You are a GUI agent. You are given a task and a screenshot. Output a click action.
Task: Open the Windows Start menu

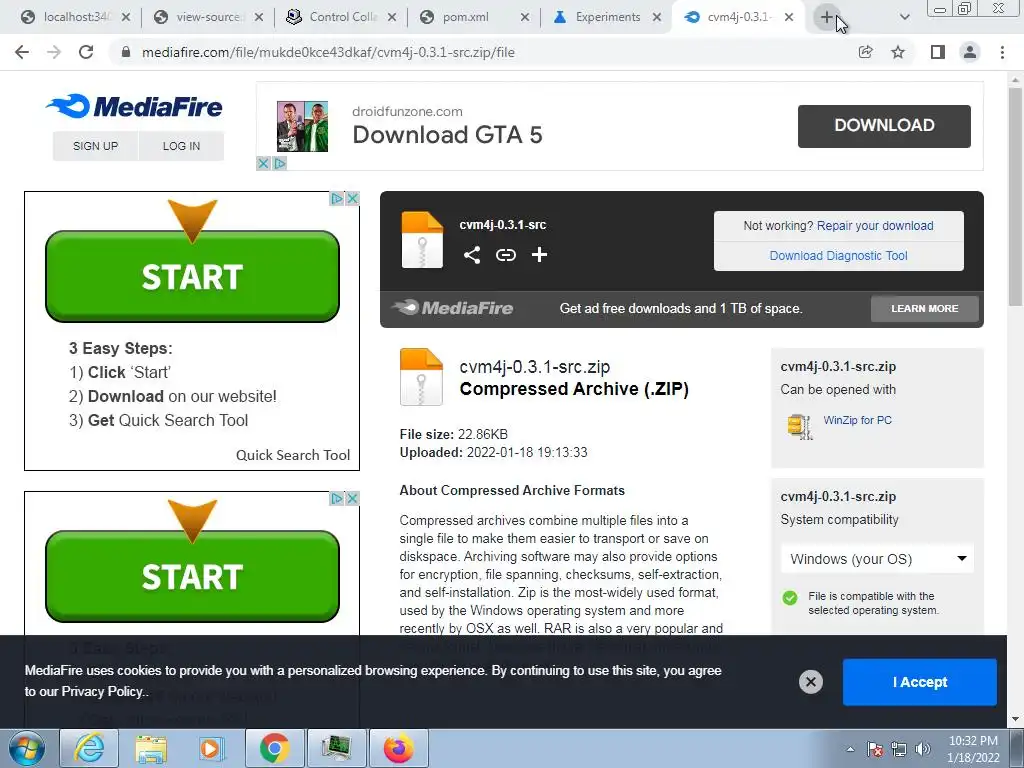tap(26, 748)
